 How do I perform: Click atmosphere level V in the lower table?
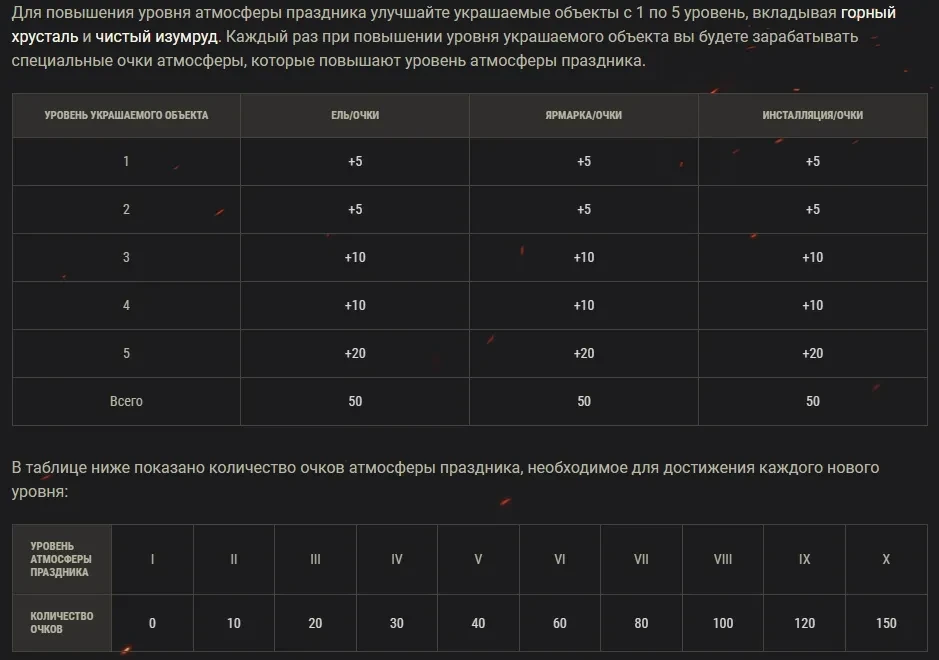tap(478, 559)
